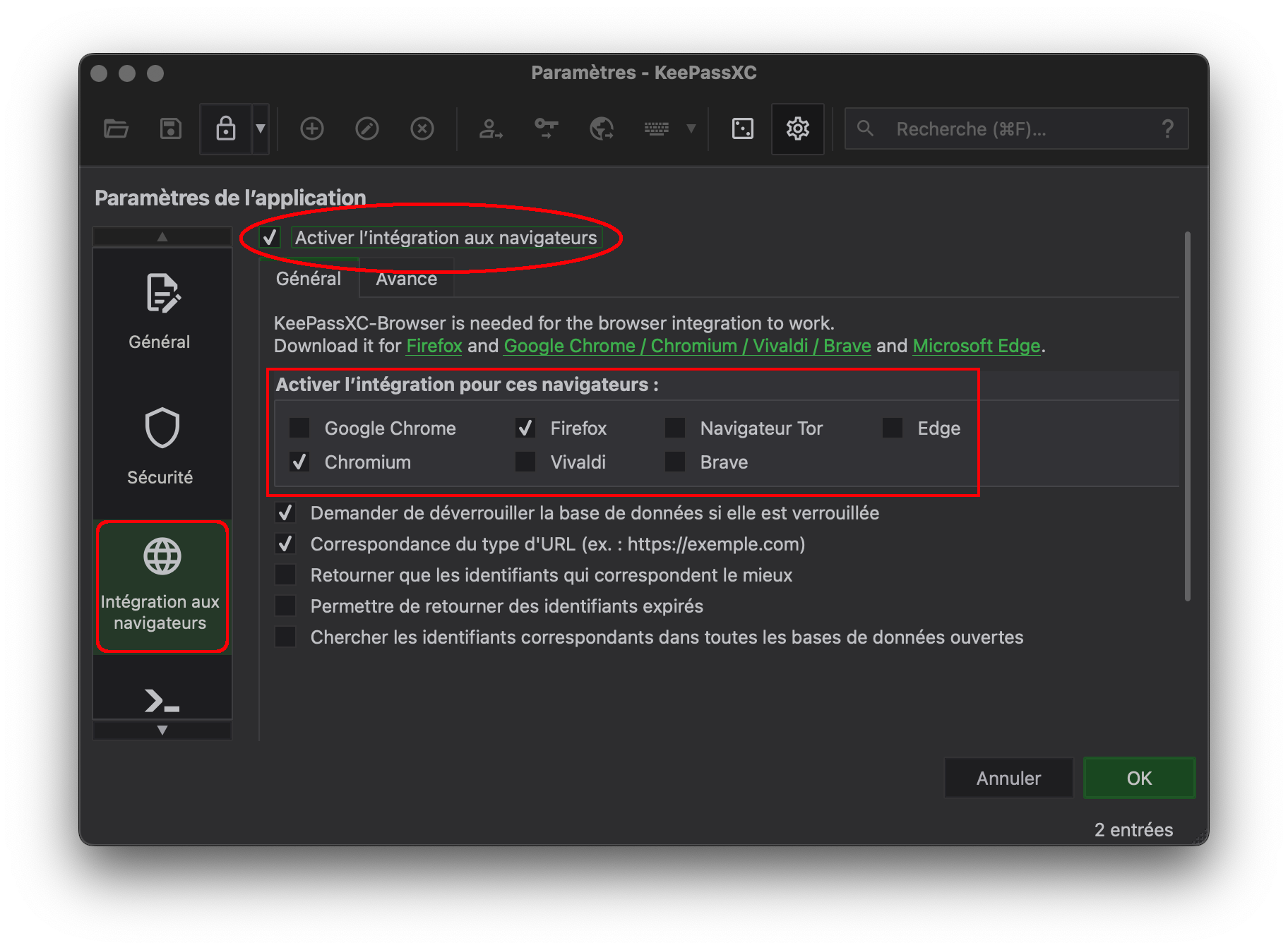The image size is (1288, 950).
Task: Enable the Vivaldi checkbox
Action: (525, 462)
